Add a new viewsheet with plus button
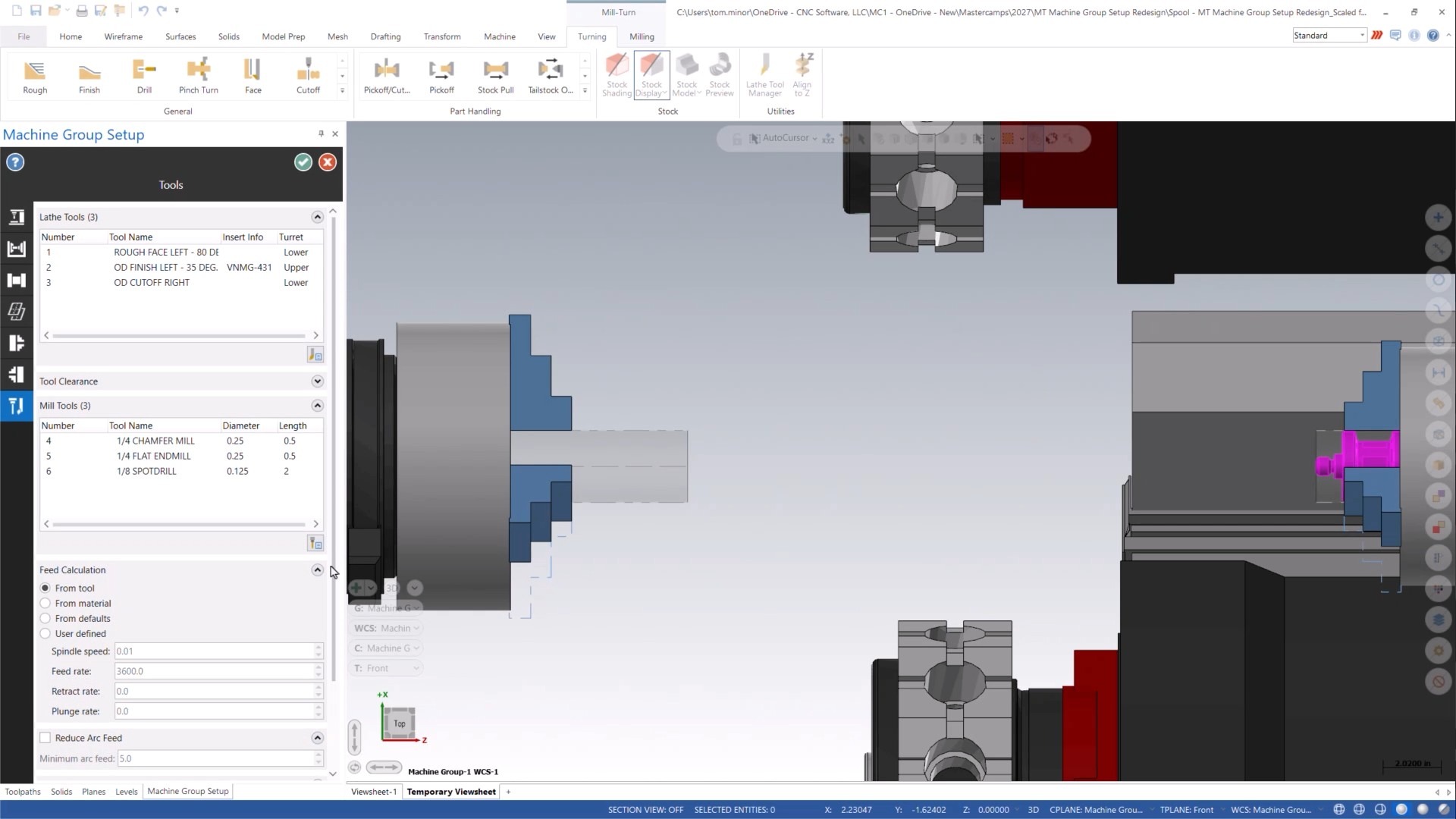 pyautogui.click(x=508, y=792)
